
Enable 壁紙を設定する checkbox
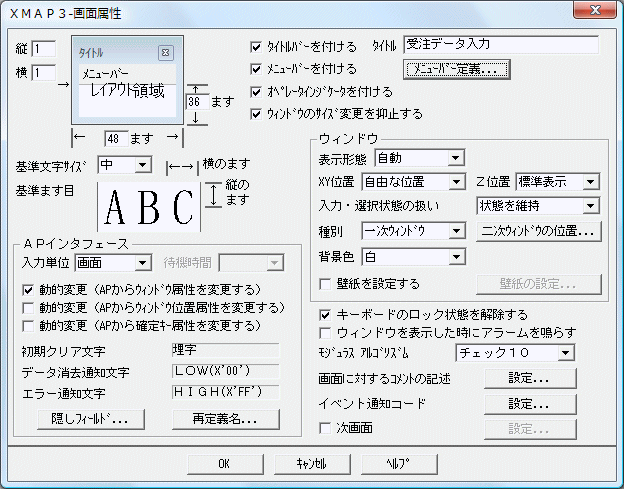click(325, 284)
